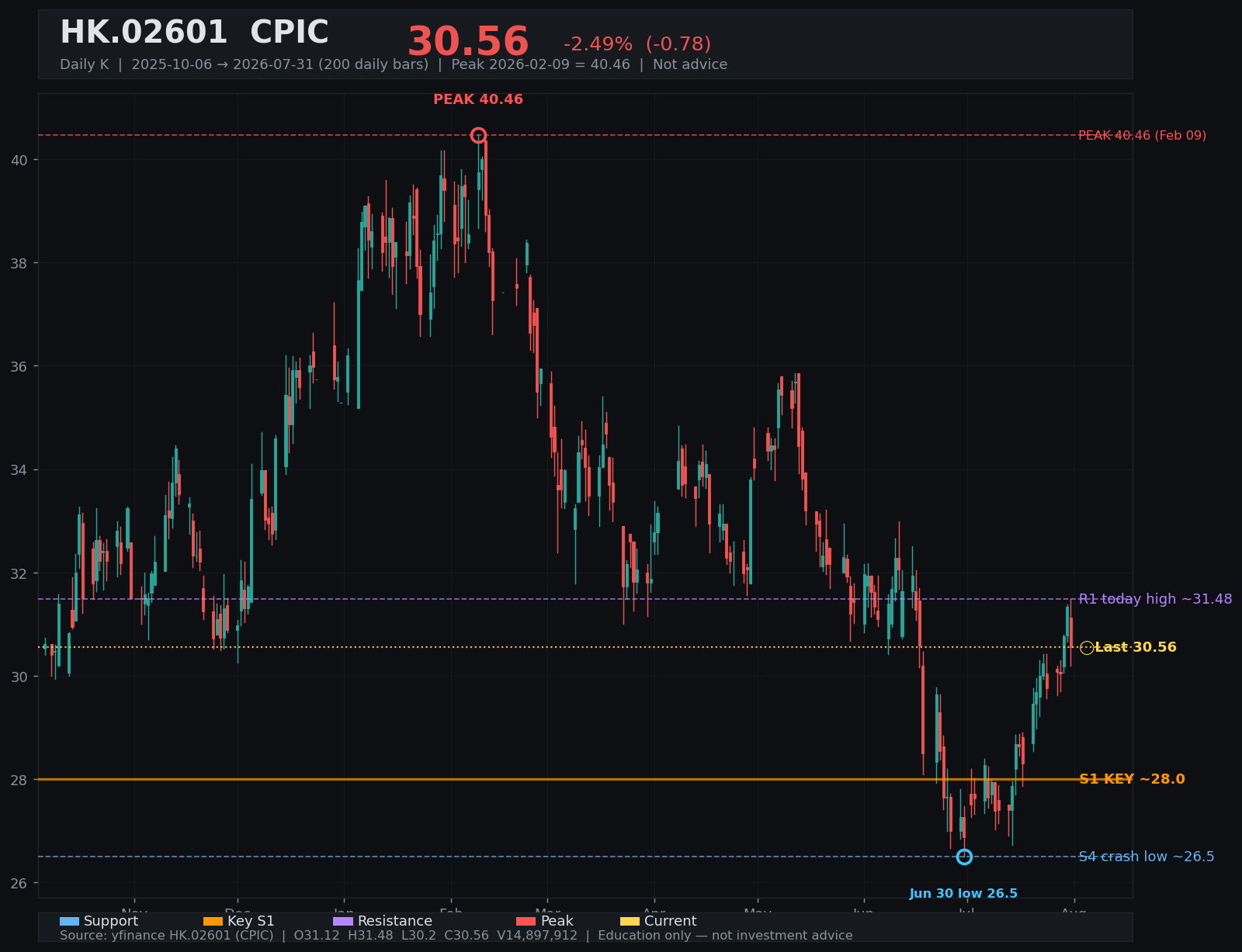Click the y-axis value "28"
The width and height of the screenshot is (1242, 952).
click(x=19, y=780)
